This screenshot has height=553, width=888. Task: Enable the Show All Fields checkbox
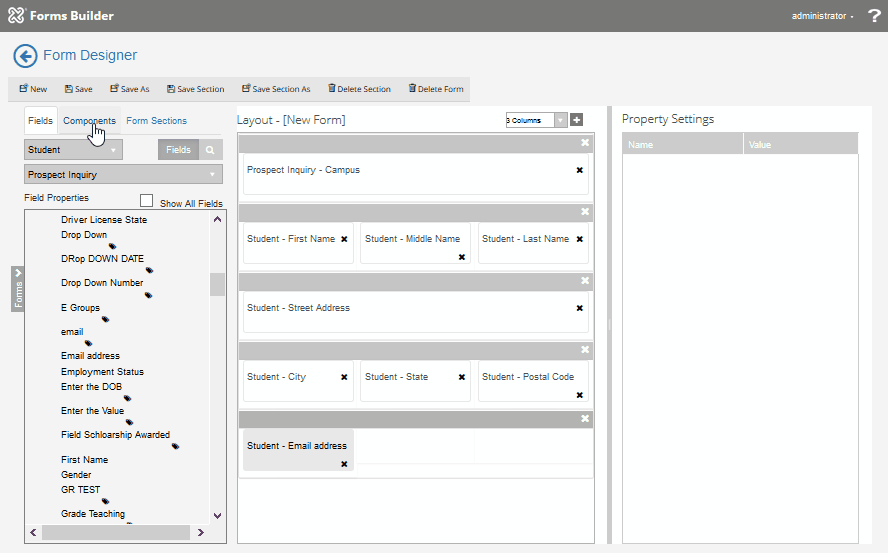click(x=147, y=201)
